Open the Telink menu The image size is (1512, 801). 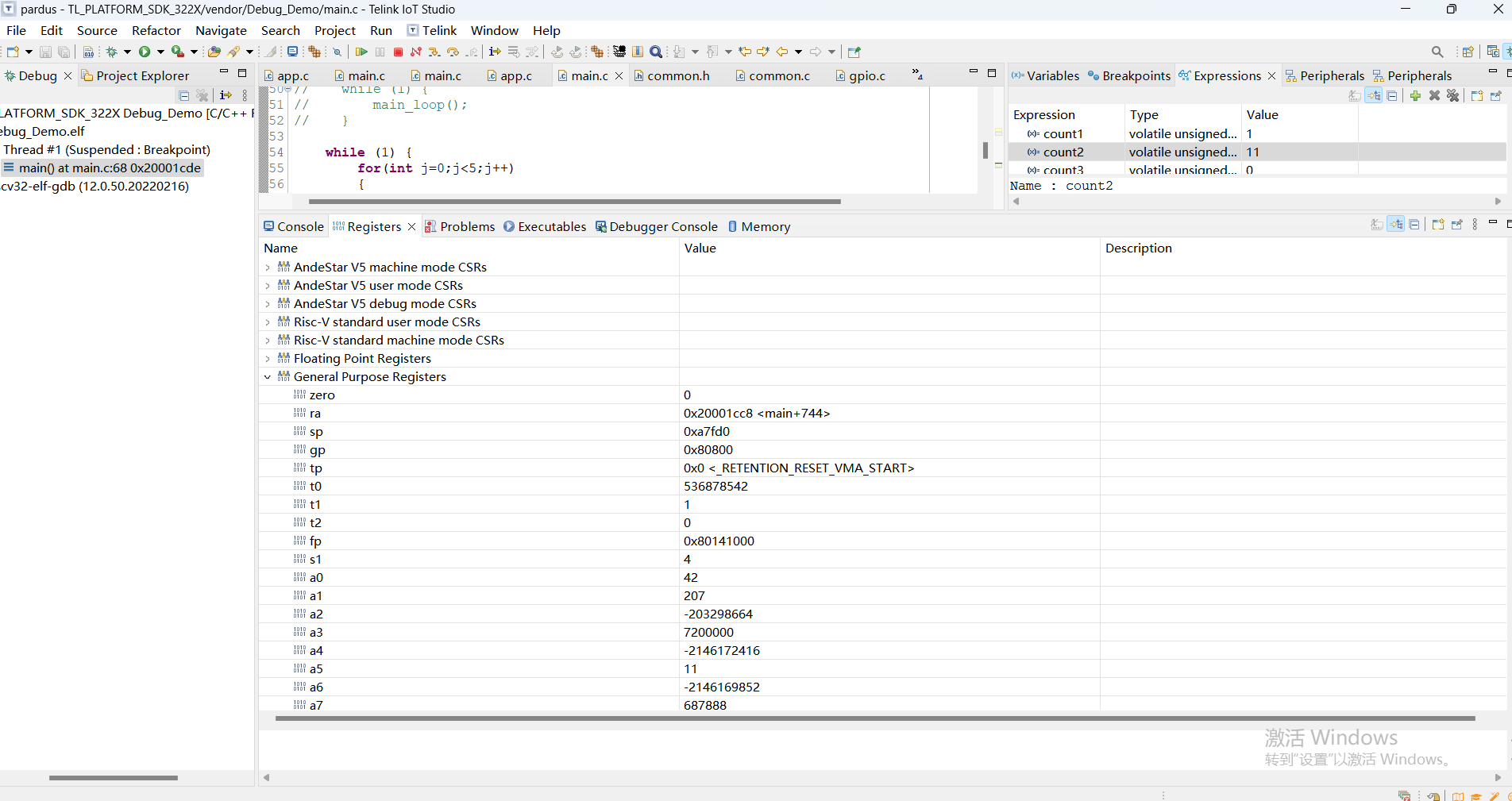pos(432,30)
